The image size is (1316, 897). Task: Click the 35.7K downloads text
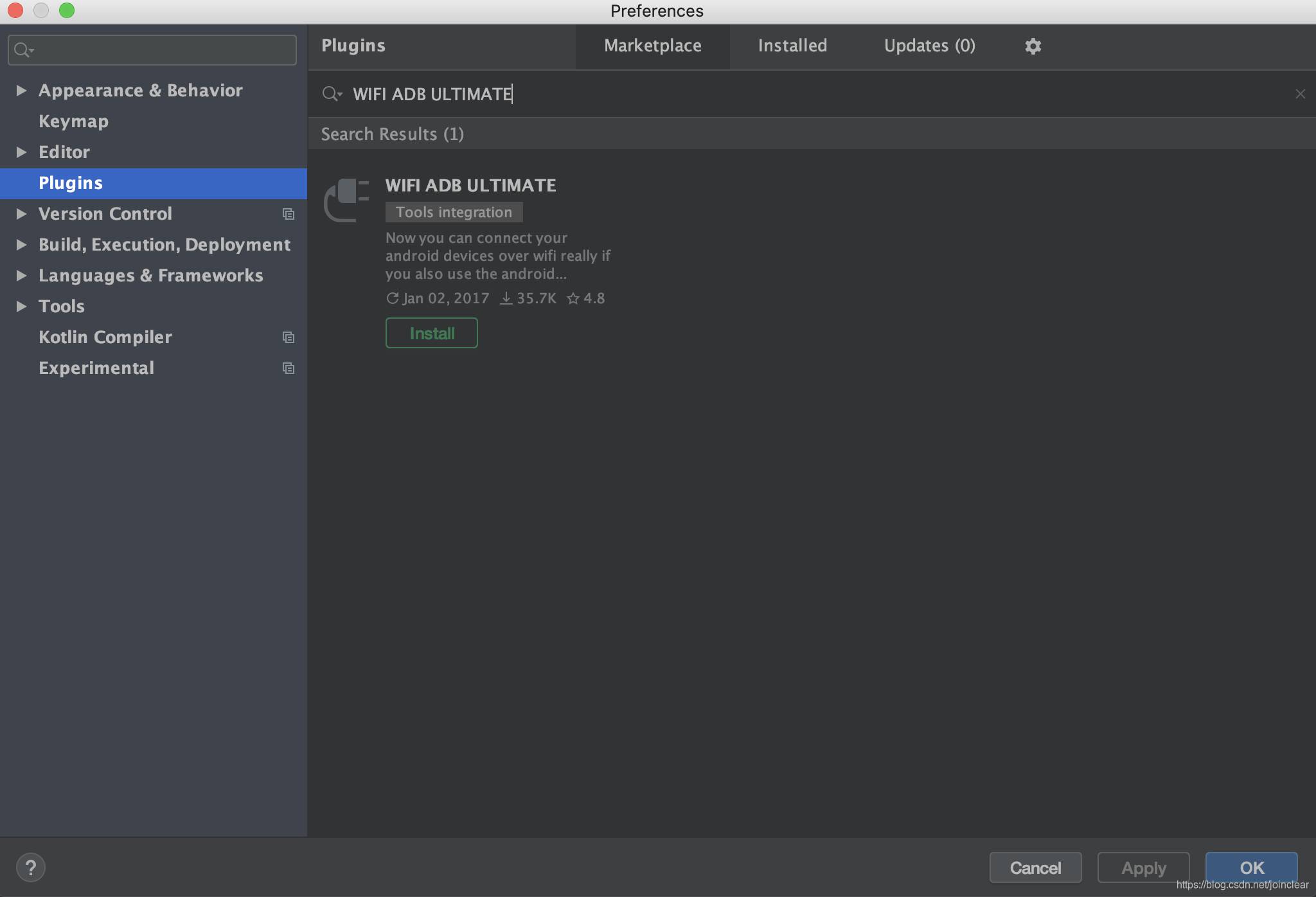point(537,298)
